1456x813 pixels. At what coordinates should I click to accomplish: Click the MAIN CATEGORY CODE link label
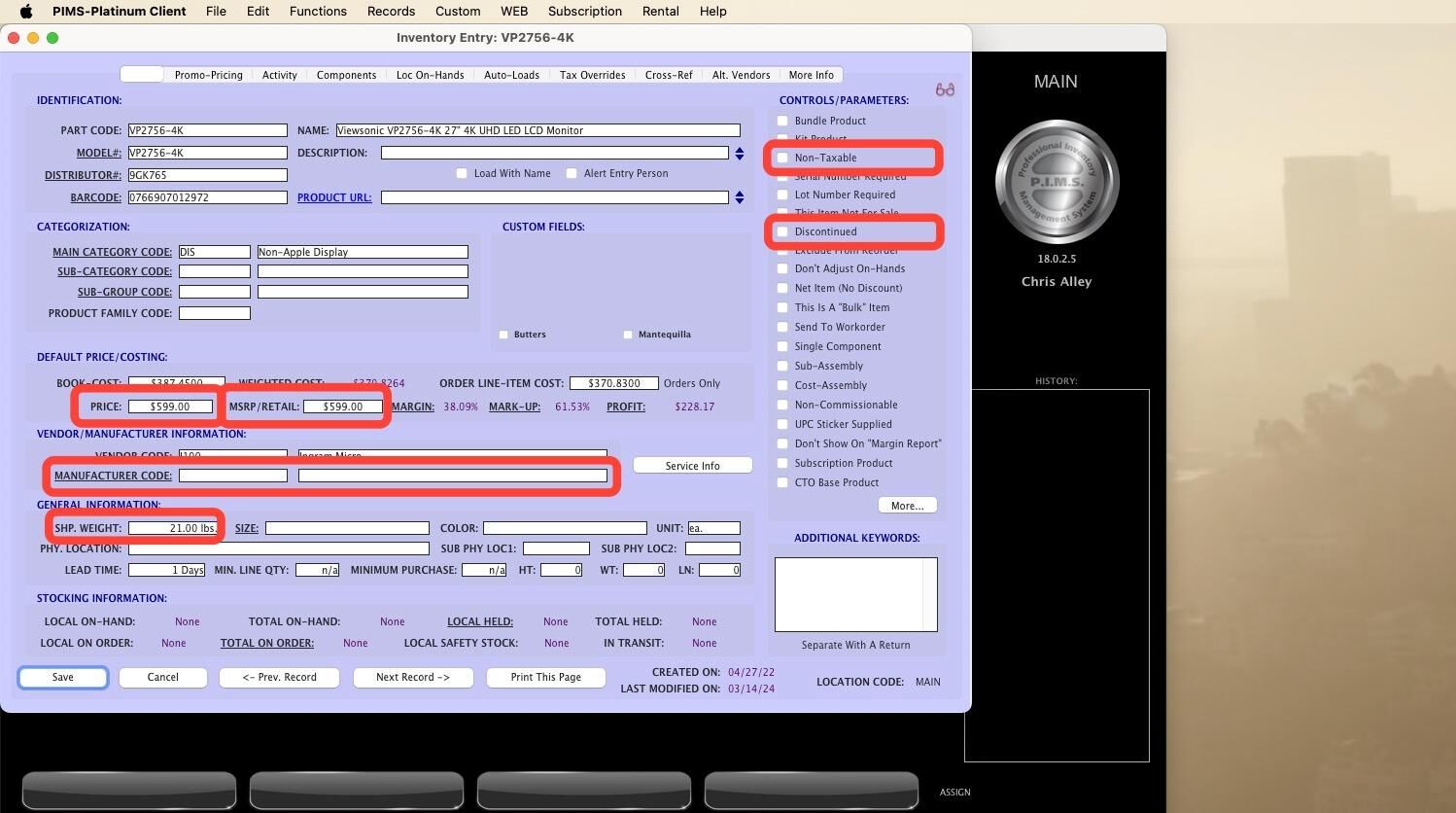pyautogui.click(x=112, y=252)
